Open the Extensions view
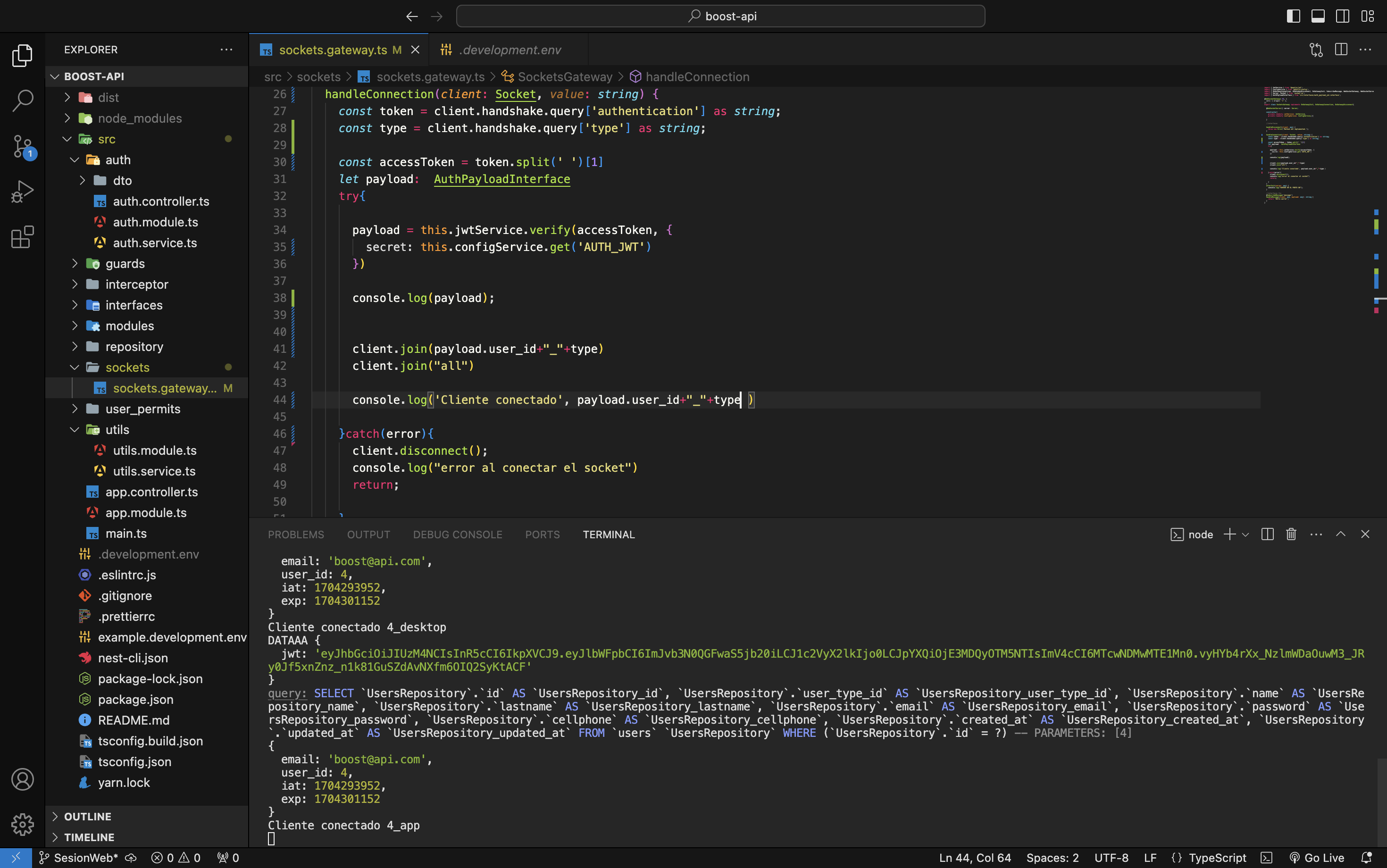 [x=22, y=237]
